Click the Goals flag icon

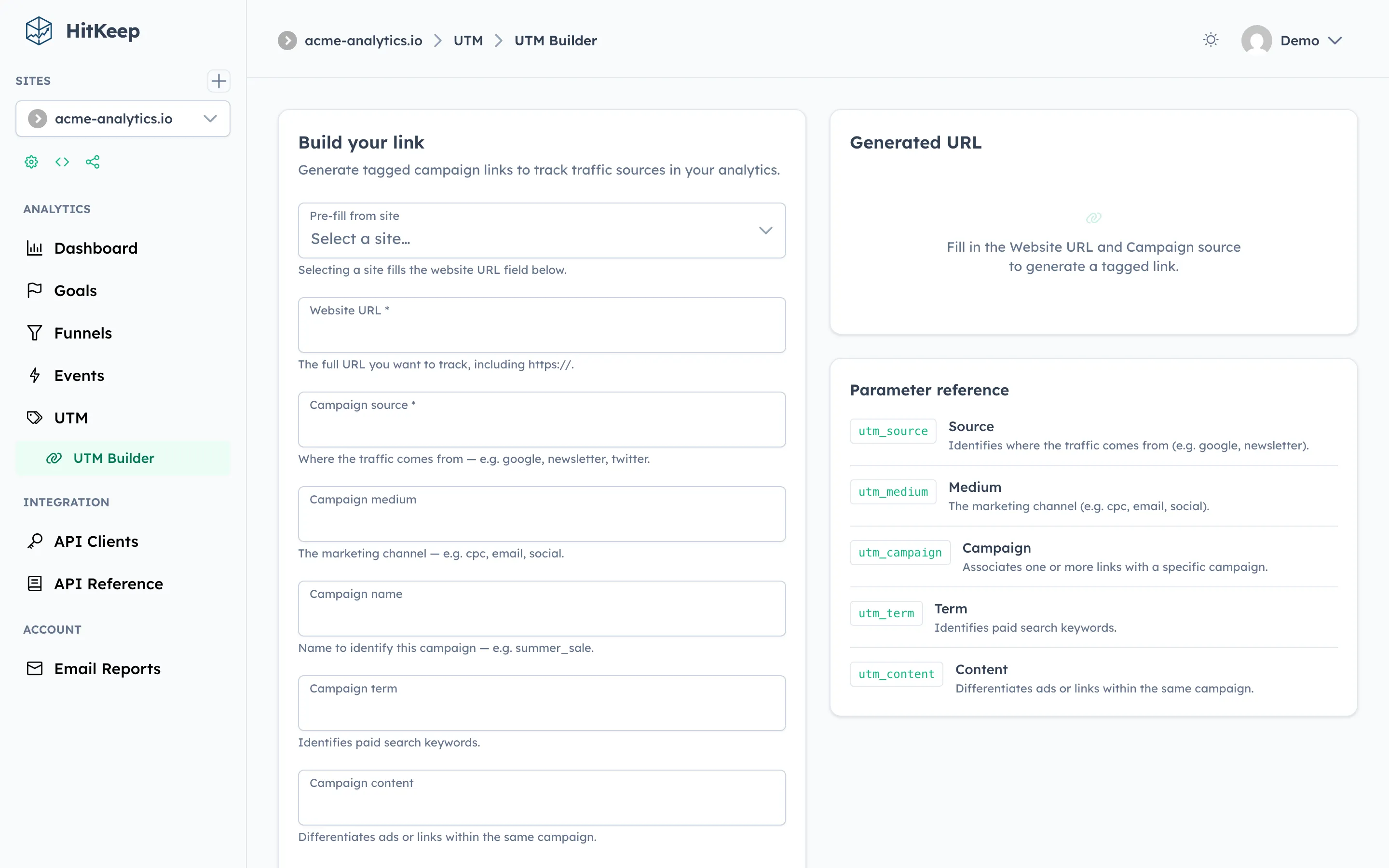click(35, 290)
